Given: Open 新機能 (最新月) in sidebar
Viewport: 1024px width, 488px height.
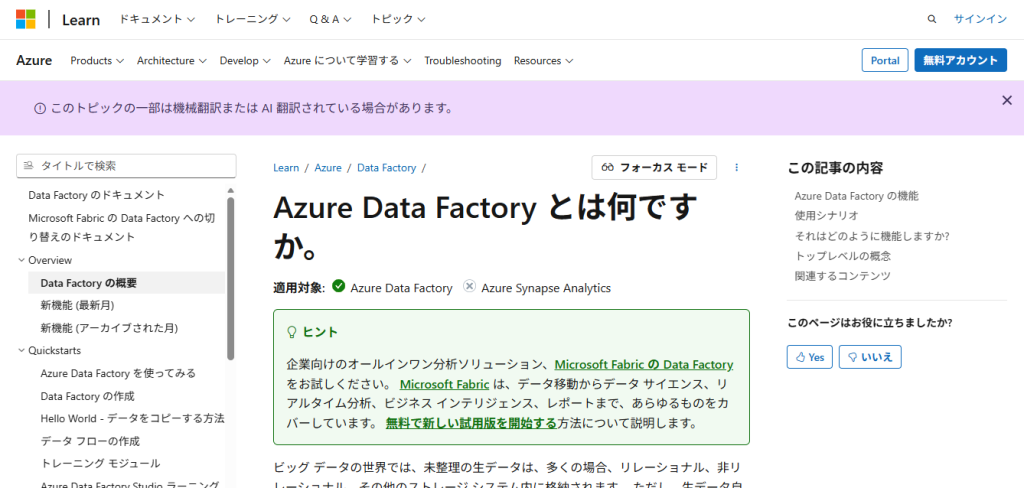Looking at the screenshot, I should tap(78, 305).
